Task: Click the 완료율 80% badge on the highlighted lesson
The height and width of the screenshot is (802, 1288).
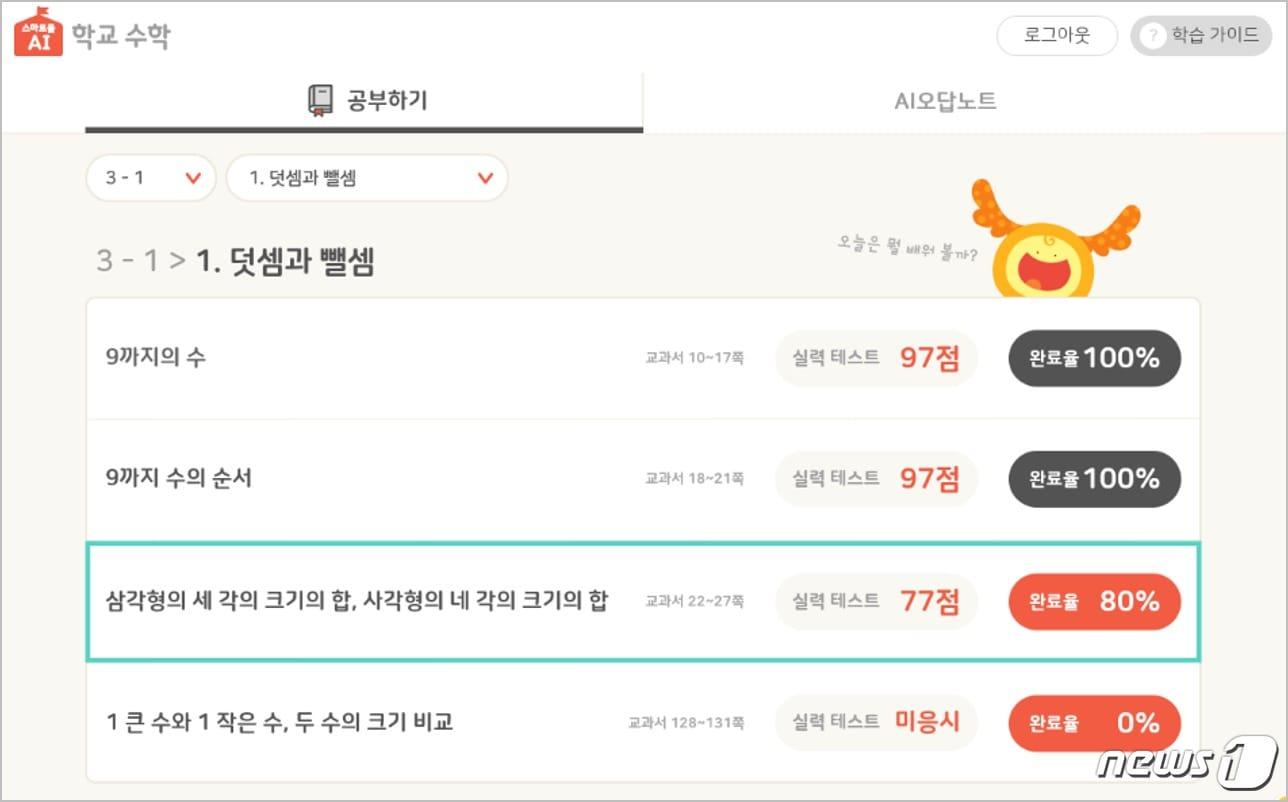Action: (x=1093, y=602)
